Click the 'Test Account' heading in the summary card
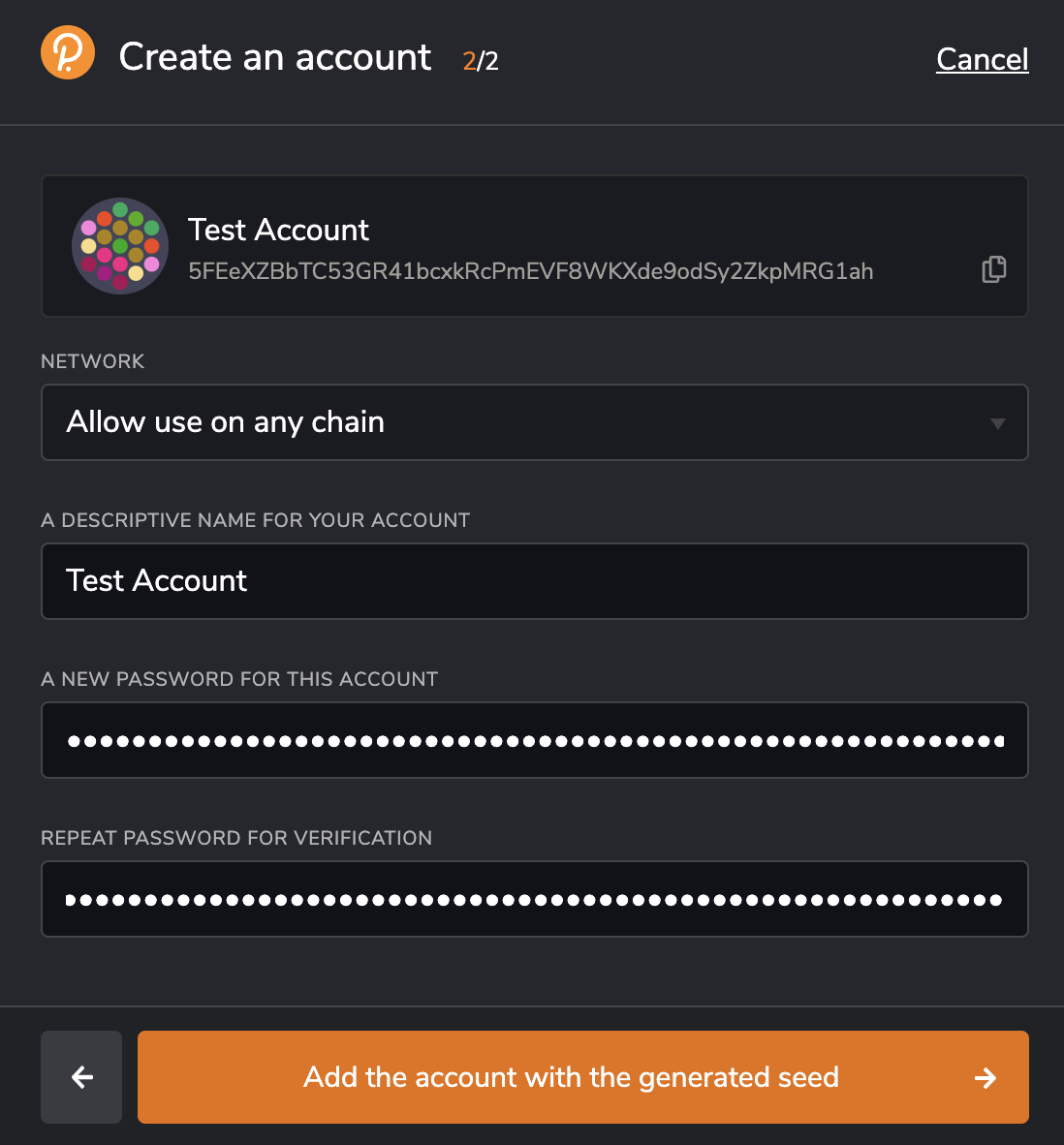Viewport: 1064px width, 1145px height. tap(278, 230)
